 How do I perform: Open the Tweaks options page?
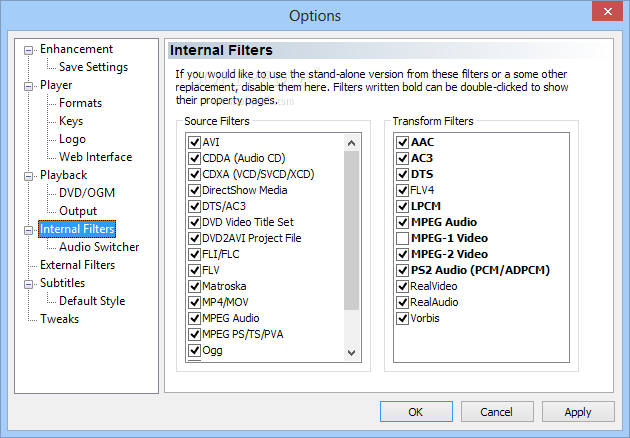tap(59, 319)
